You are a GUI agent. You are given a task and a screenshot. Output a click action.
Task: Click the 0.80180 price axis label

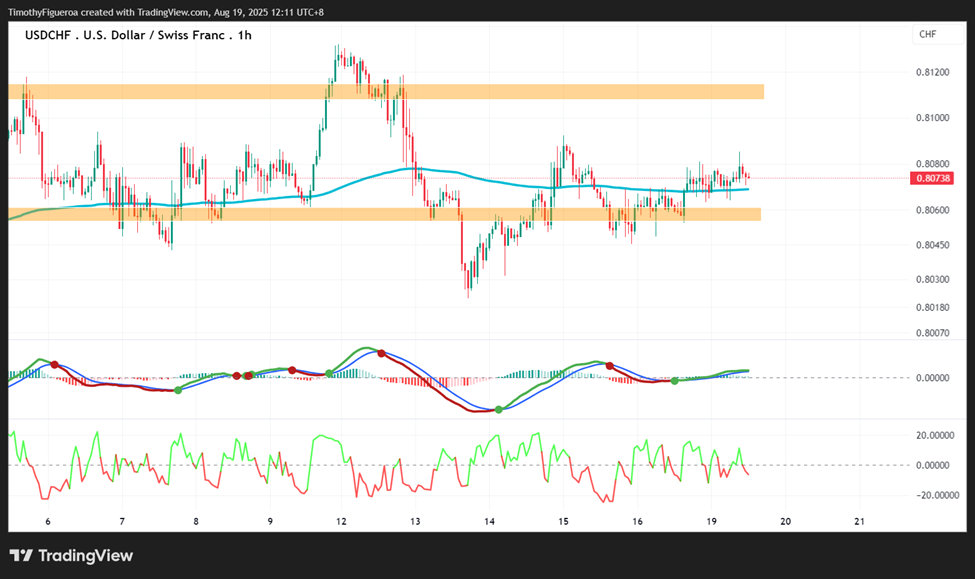933,307
